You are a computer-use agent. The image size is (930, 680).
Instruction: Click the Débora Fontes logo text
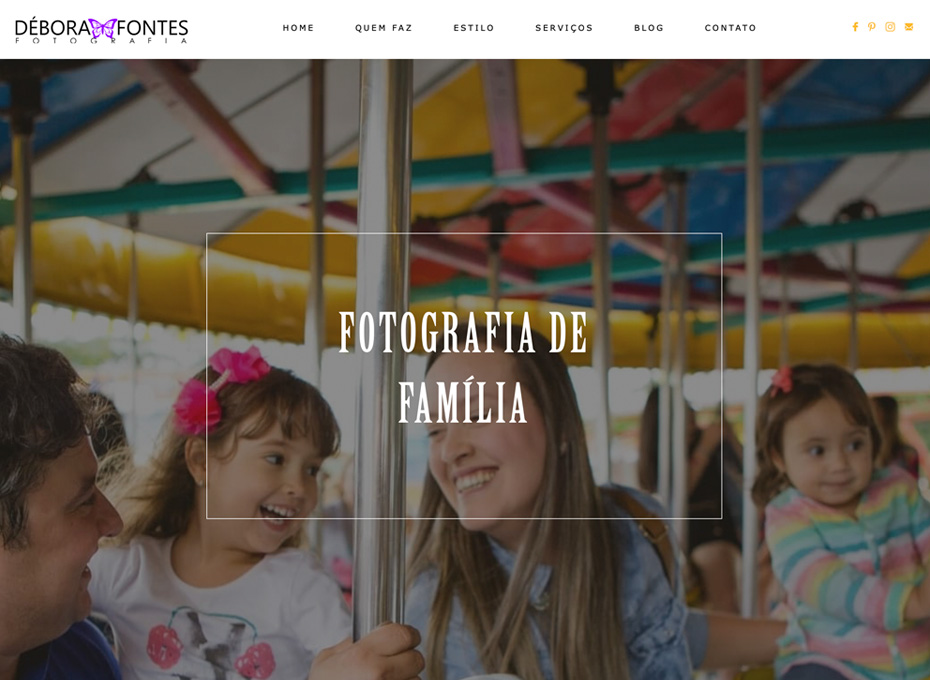(x=101, y=28)
